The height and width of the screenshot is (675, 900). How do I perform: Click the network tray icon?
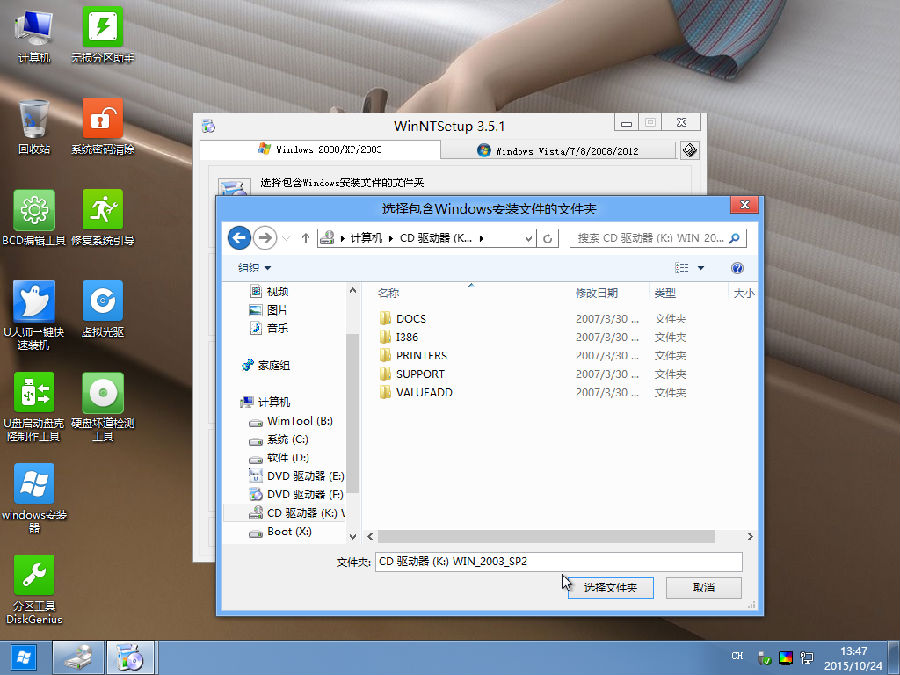pos(807,657)
